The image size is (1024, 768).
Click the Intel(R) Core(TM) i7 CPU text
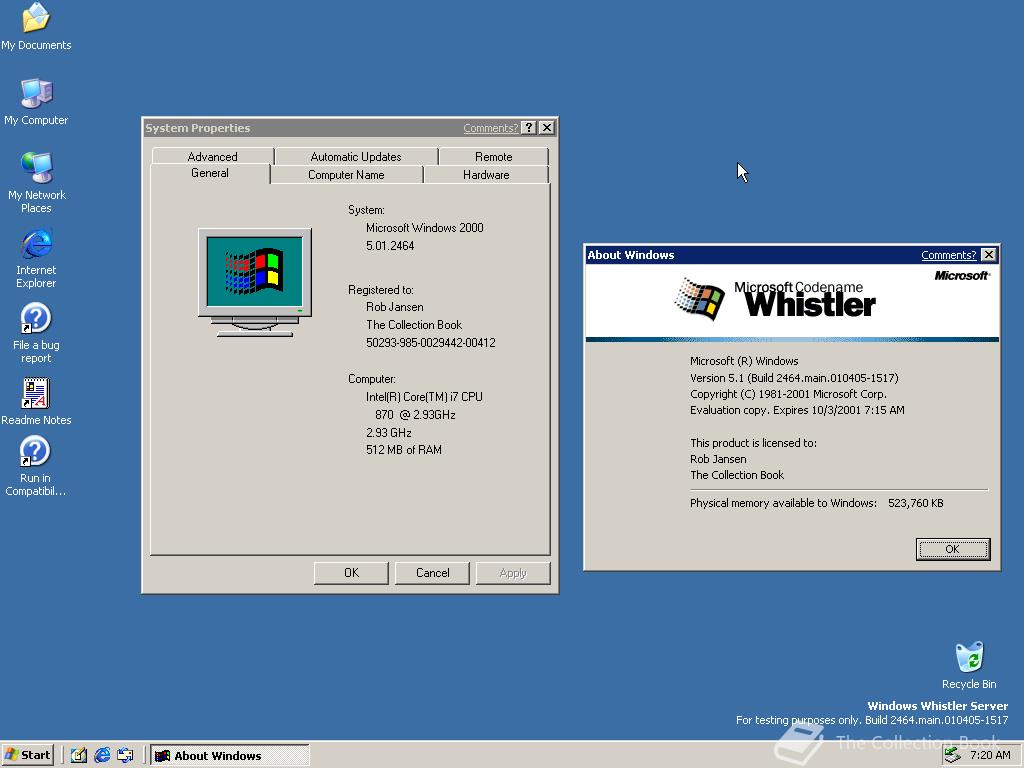(x=424, y=396)
